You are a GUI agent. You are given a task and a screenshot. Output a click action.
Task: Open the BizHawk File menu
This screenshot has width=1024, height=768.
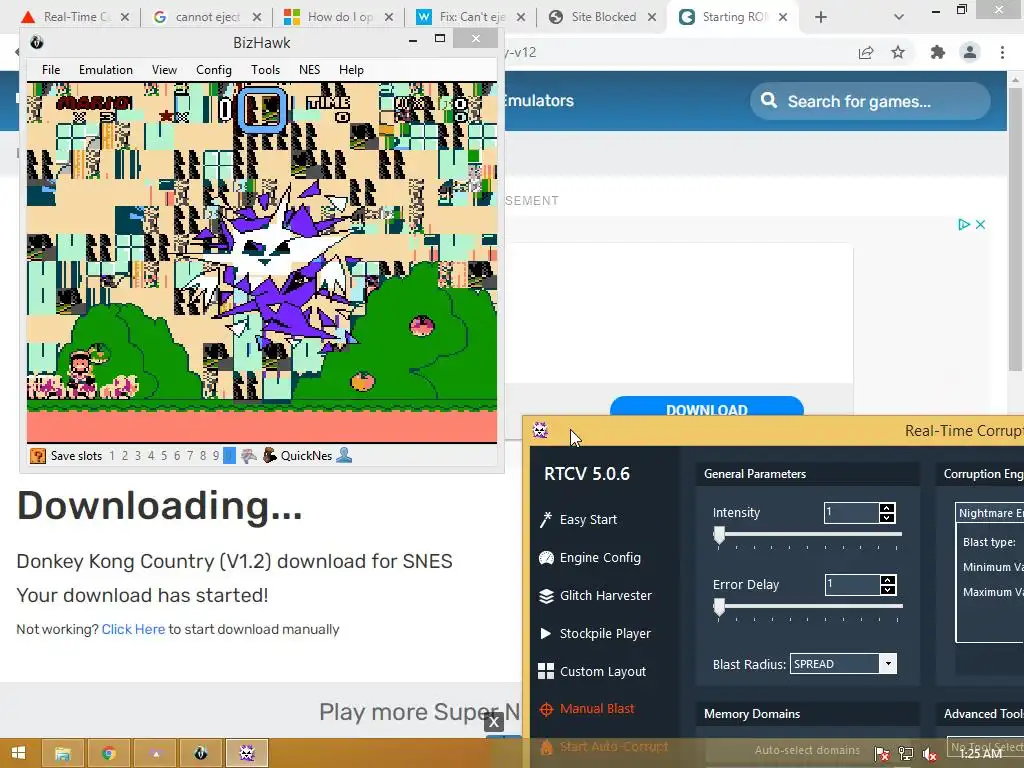tap(51, 70)
